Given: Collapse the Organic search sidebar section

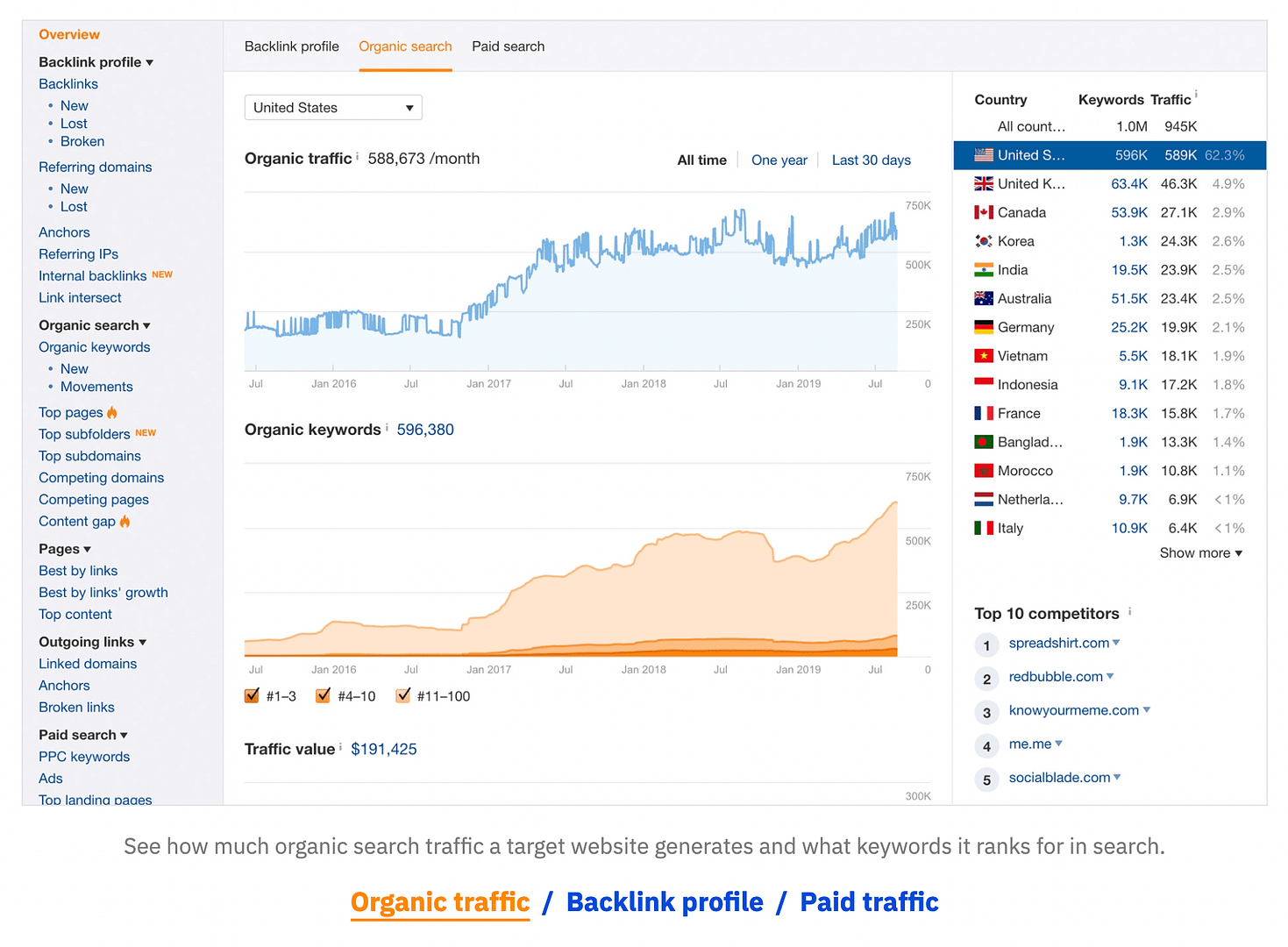Looking at the screenshot, I should (x=146, y=324).
